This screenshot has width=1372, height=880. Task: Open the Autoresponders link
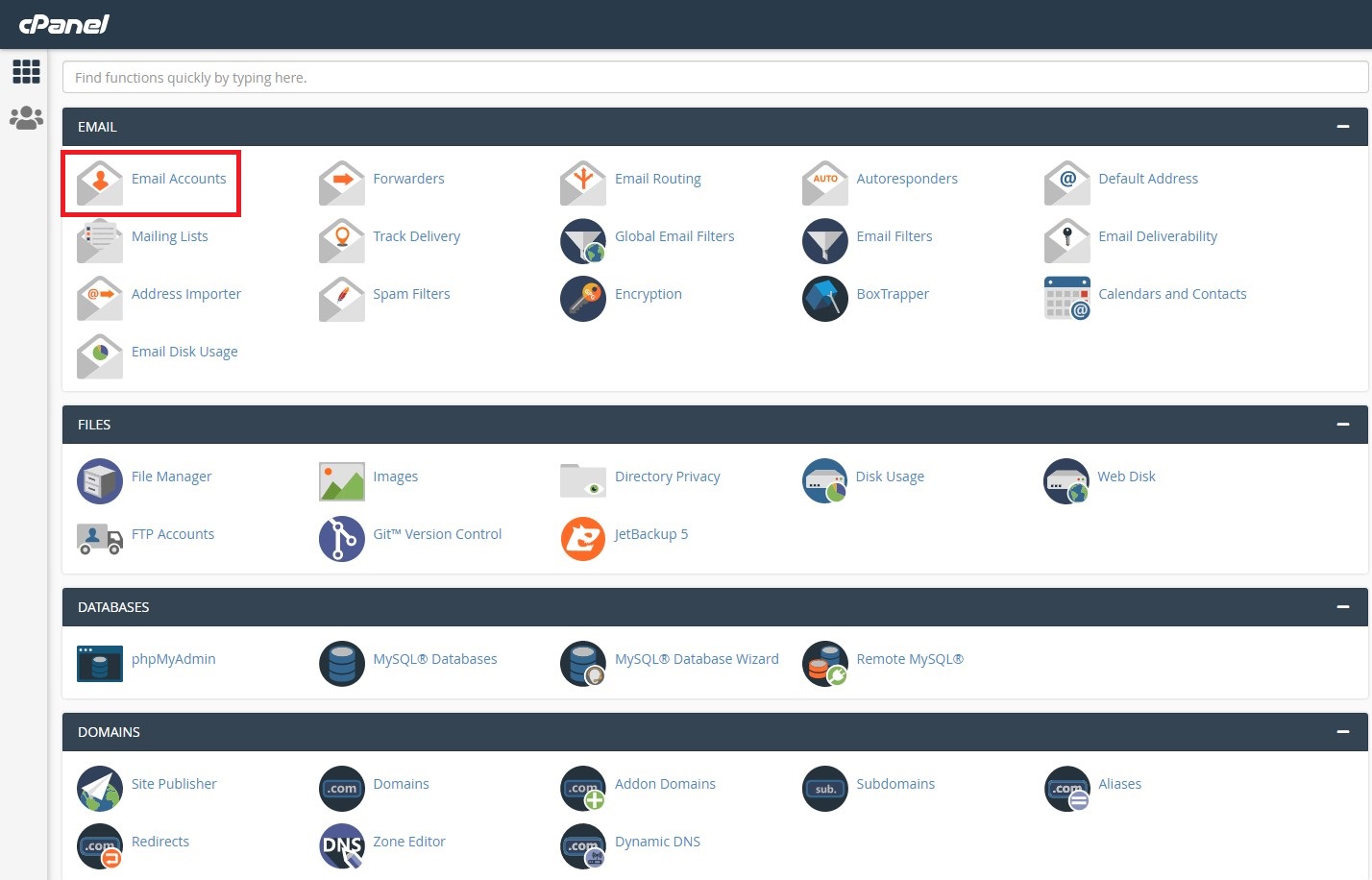[907, 179]
